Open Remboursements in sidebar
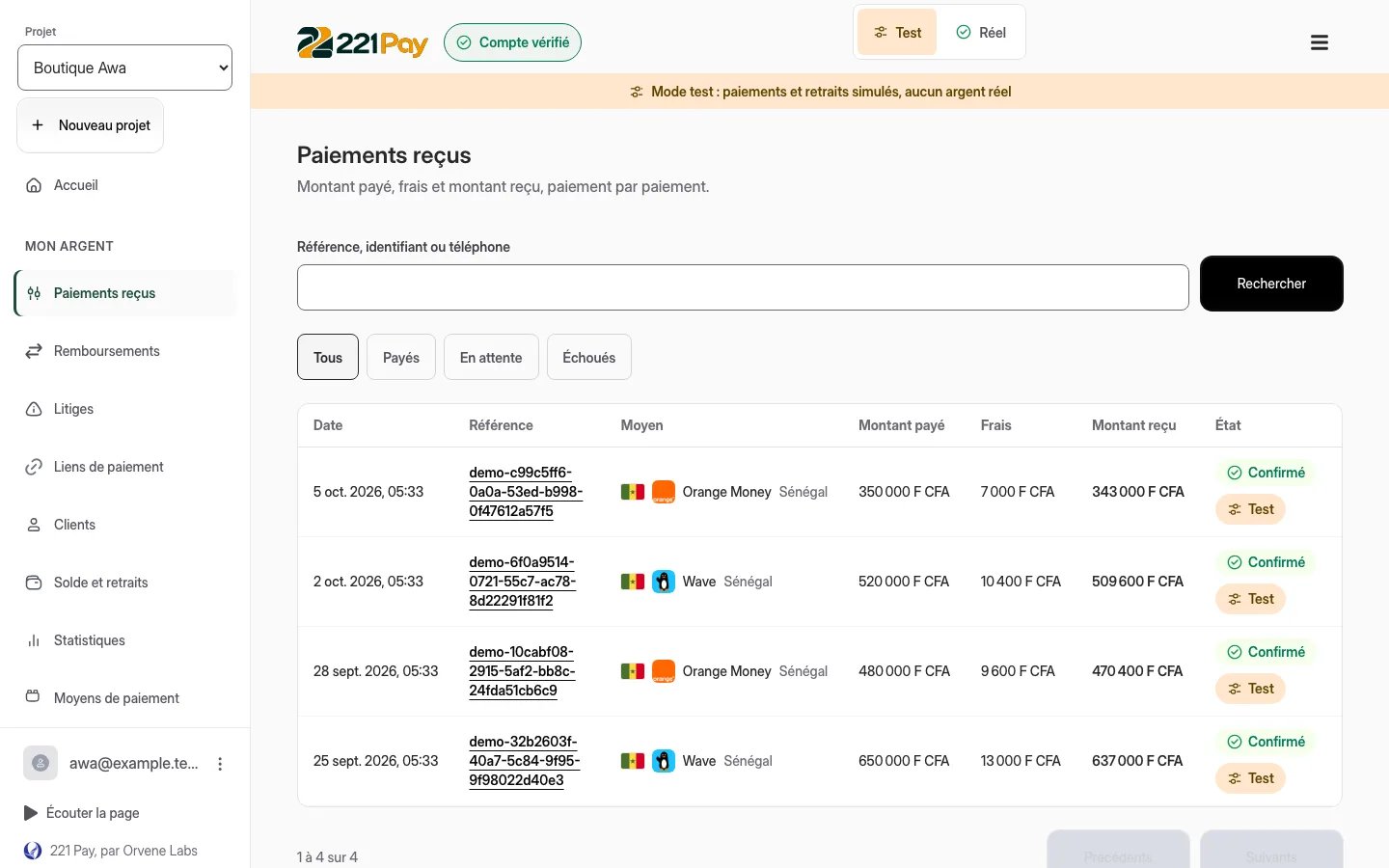Image resolution: width=1389 pixels, height=868 pixels. [125, 351]
